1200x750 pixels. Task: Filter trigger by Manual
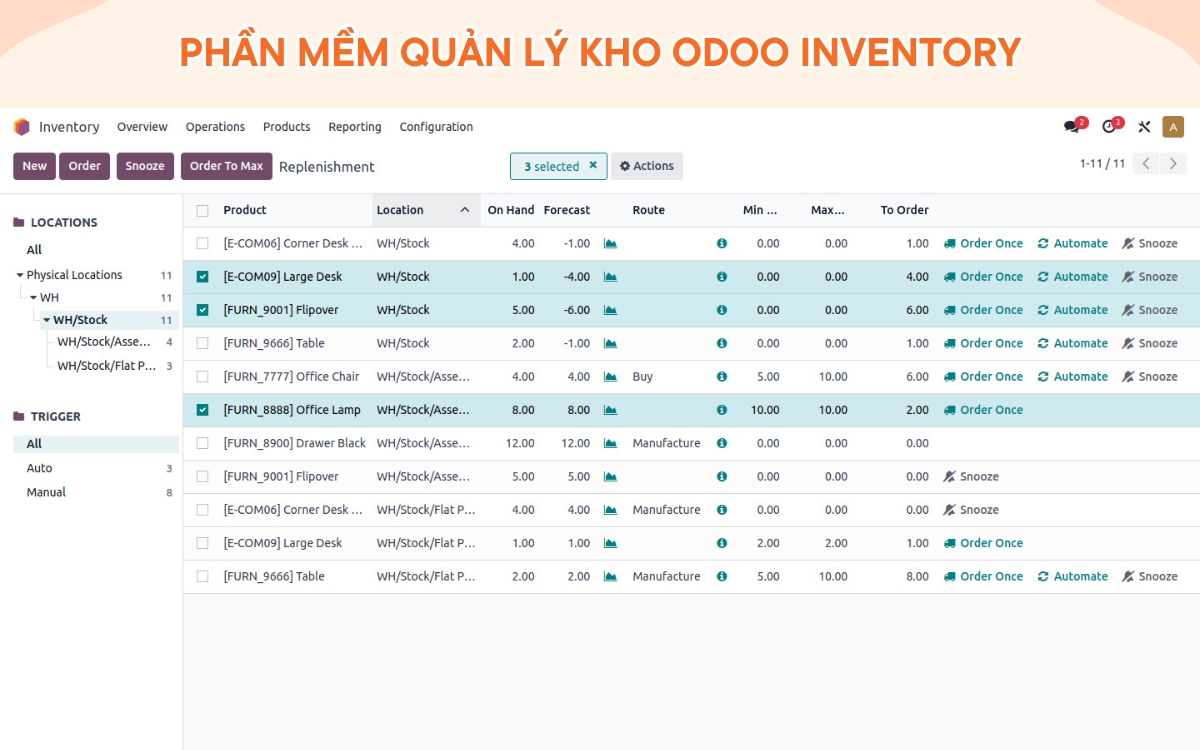[46, 492]
